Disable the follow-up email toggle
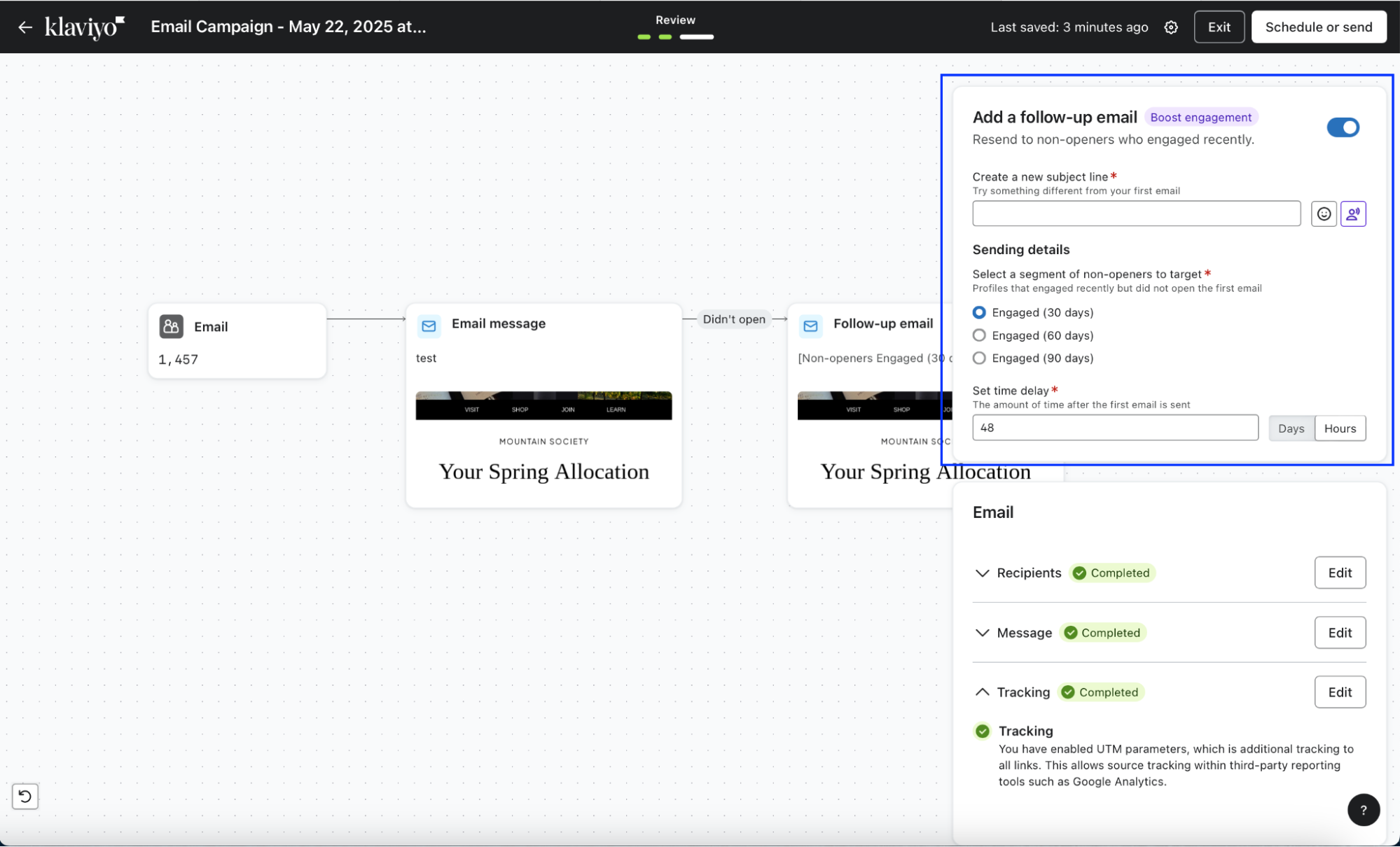The height and width of the screenshot is (847, 1400). [1343, 127]
